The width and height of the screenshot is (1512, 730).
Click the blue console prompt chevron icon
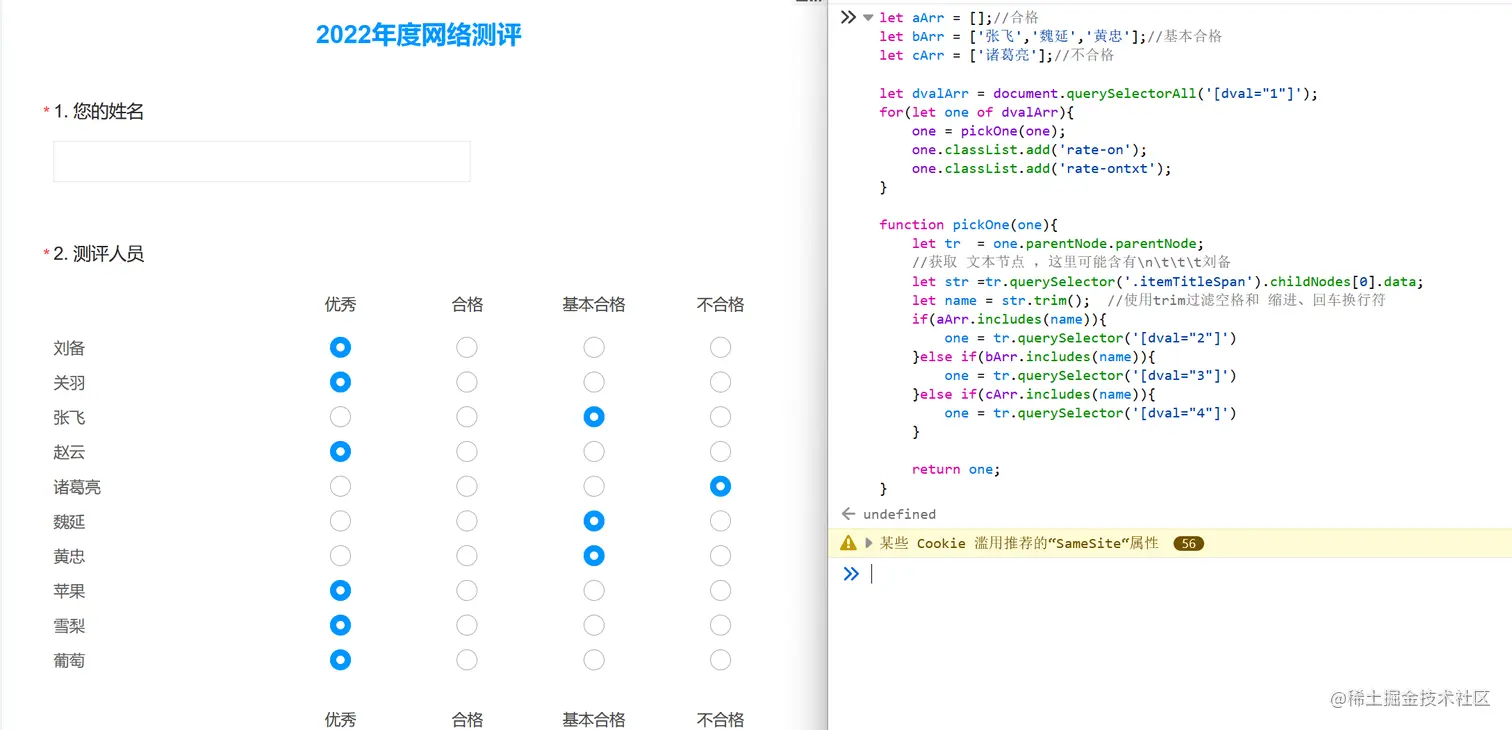(850, 574)
